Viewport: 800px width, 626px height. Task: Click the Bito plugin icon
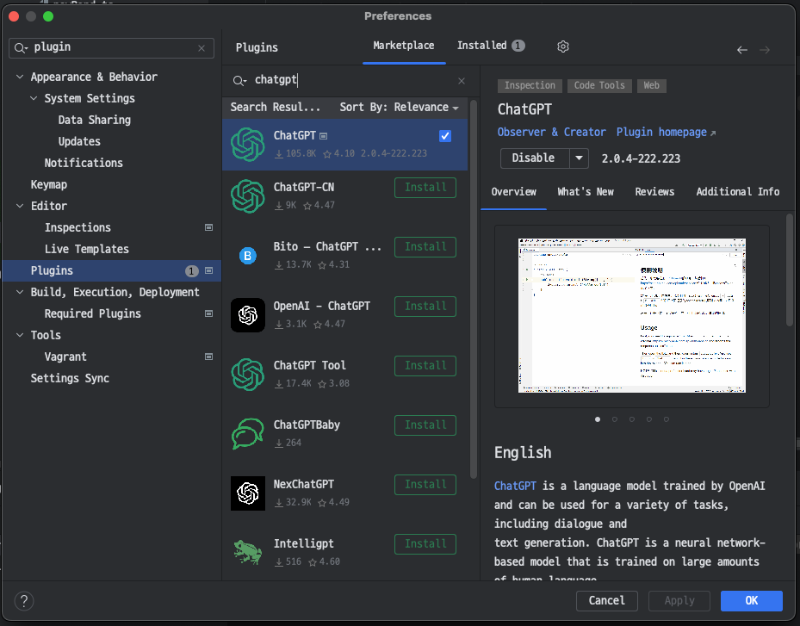[248, 255]
